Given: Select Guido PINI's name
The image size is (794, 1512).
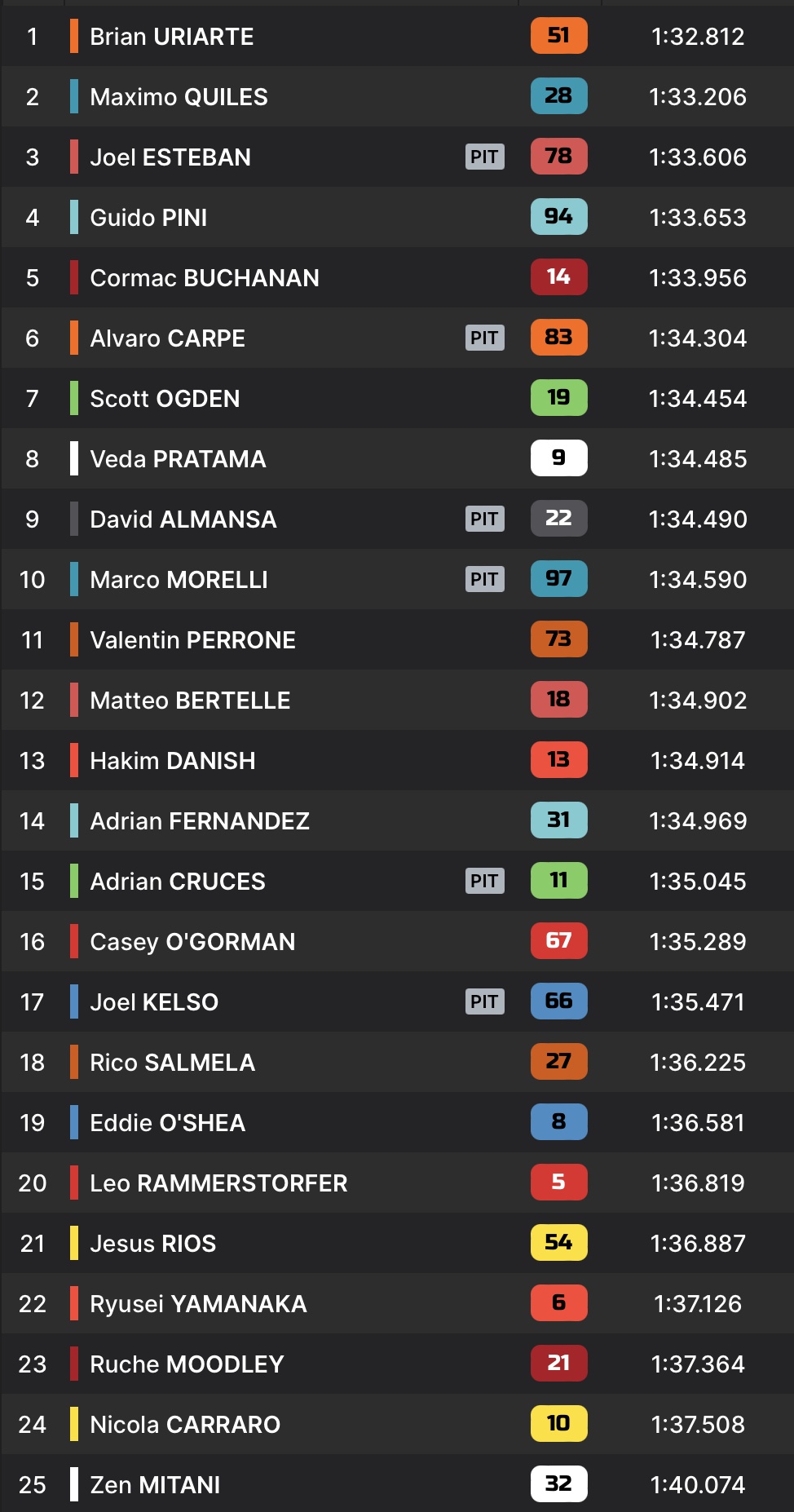Looking at the screenshot, I should (x=148, y=218).
